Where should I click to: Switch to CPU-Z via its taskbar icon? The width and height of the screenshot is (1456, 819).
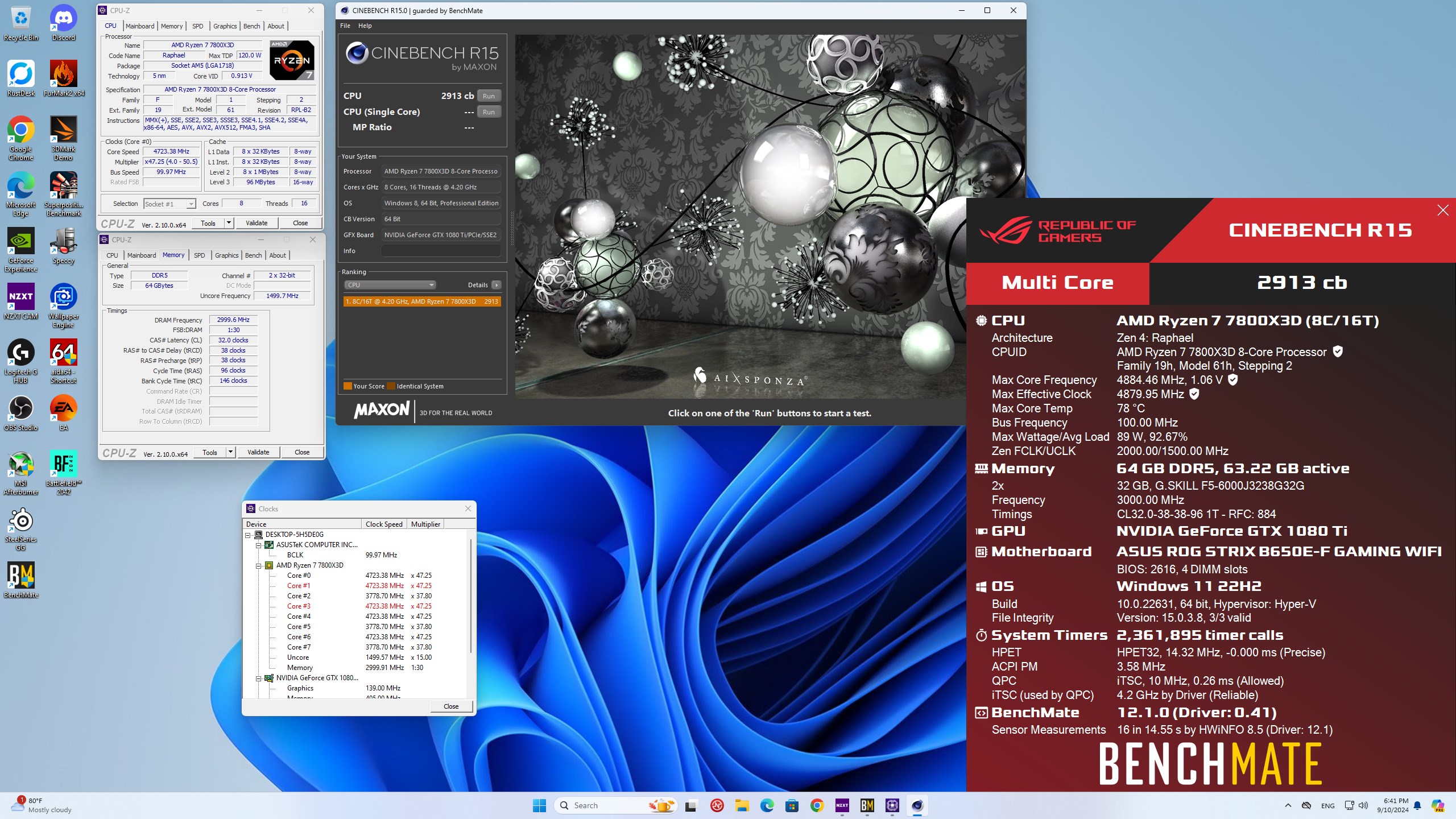pos(892,805)
